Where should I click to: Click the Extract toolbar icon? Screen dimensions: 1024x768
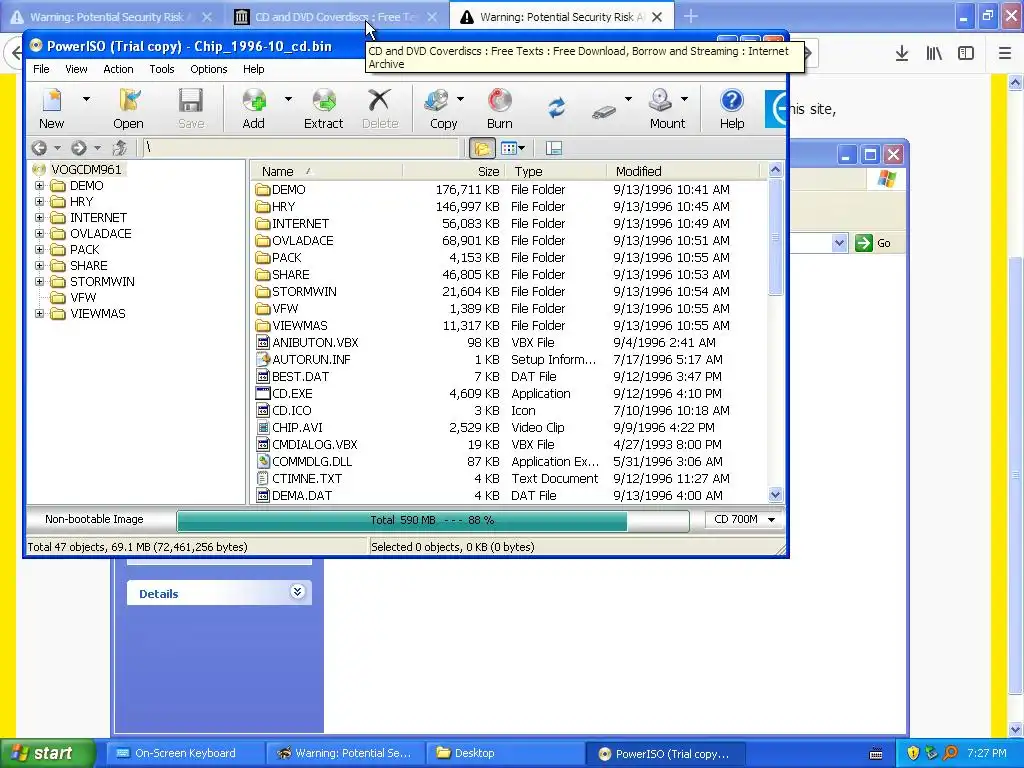click(x=323, y=101)
